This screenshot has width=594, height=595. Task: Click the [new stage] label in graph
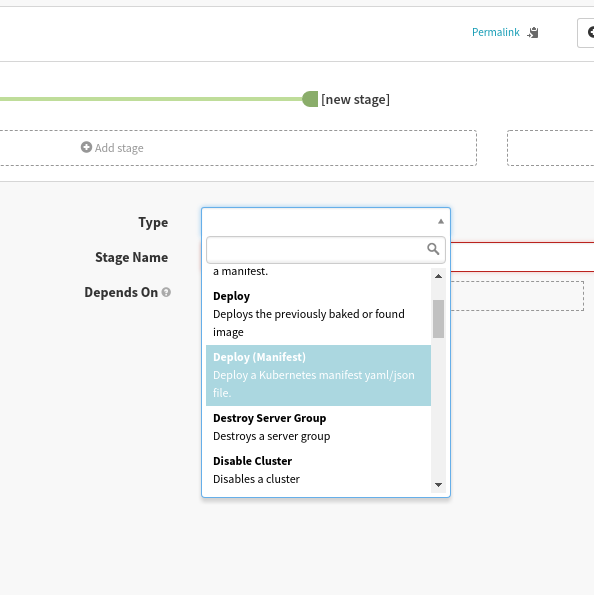[355, 99]
